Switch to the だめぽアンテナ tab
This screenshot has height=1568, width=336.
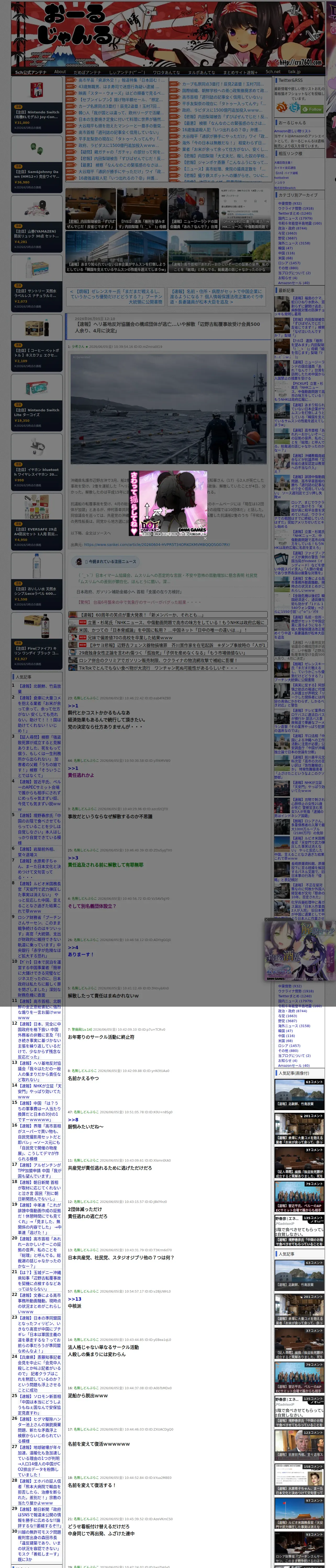pyautogui.click(x=87, y=72)
